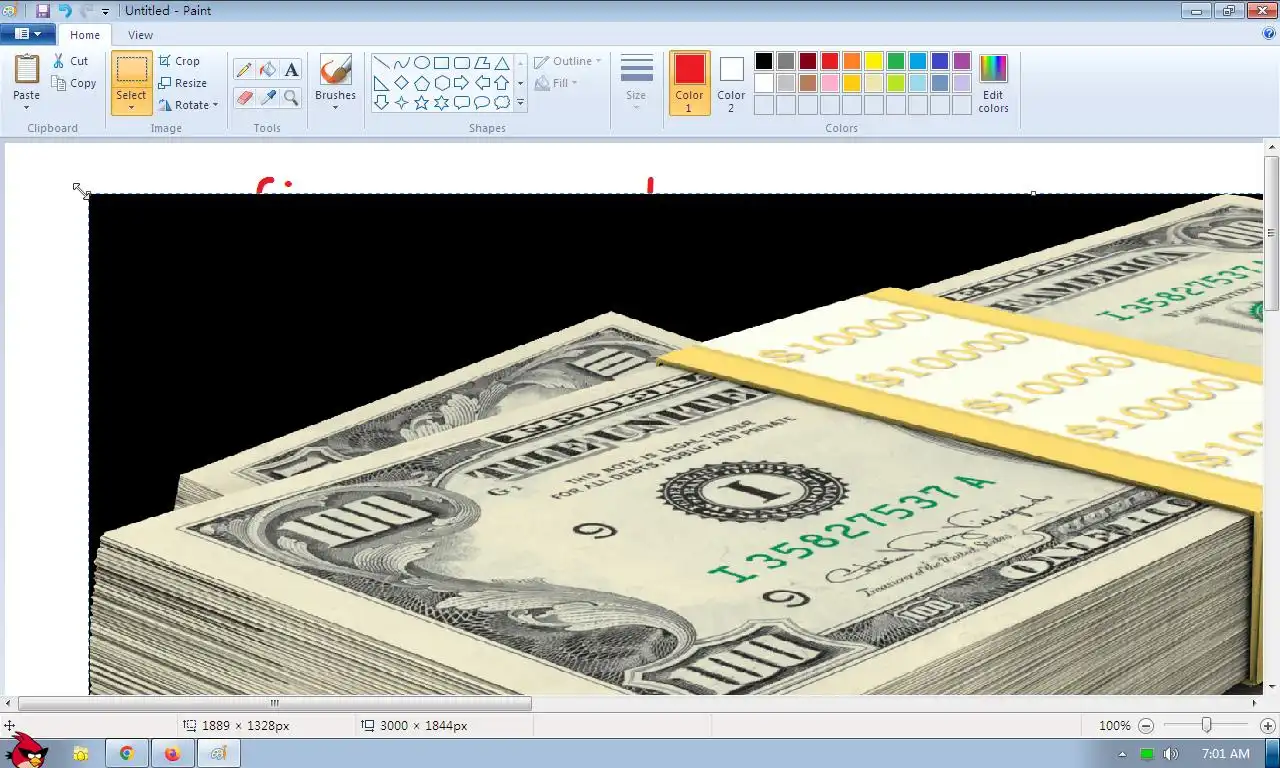The height and width of the screenshot is (768, 1280).
Task: Select the Pentagon shape
Action: (421, 82)
